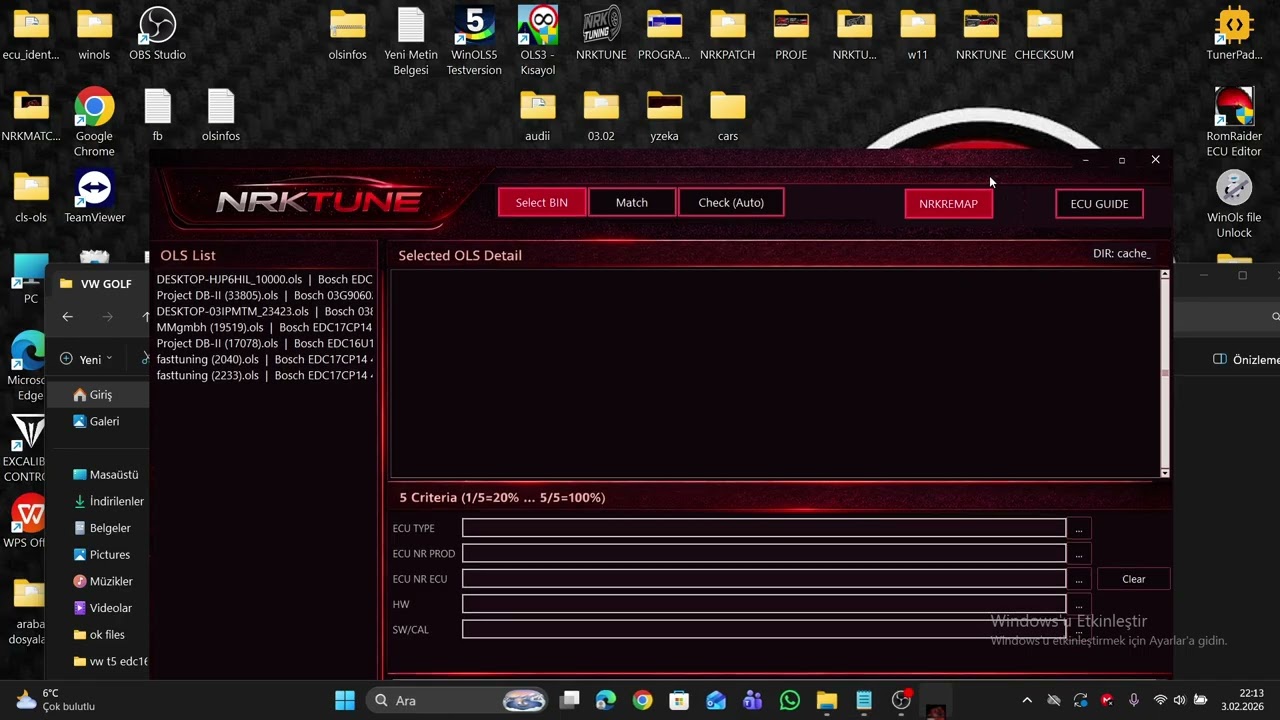Click the Selected OLS Detail scrollbar

tap(1164, 373)
